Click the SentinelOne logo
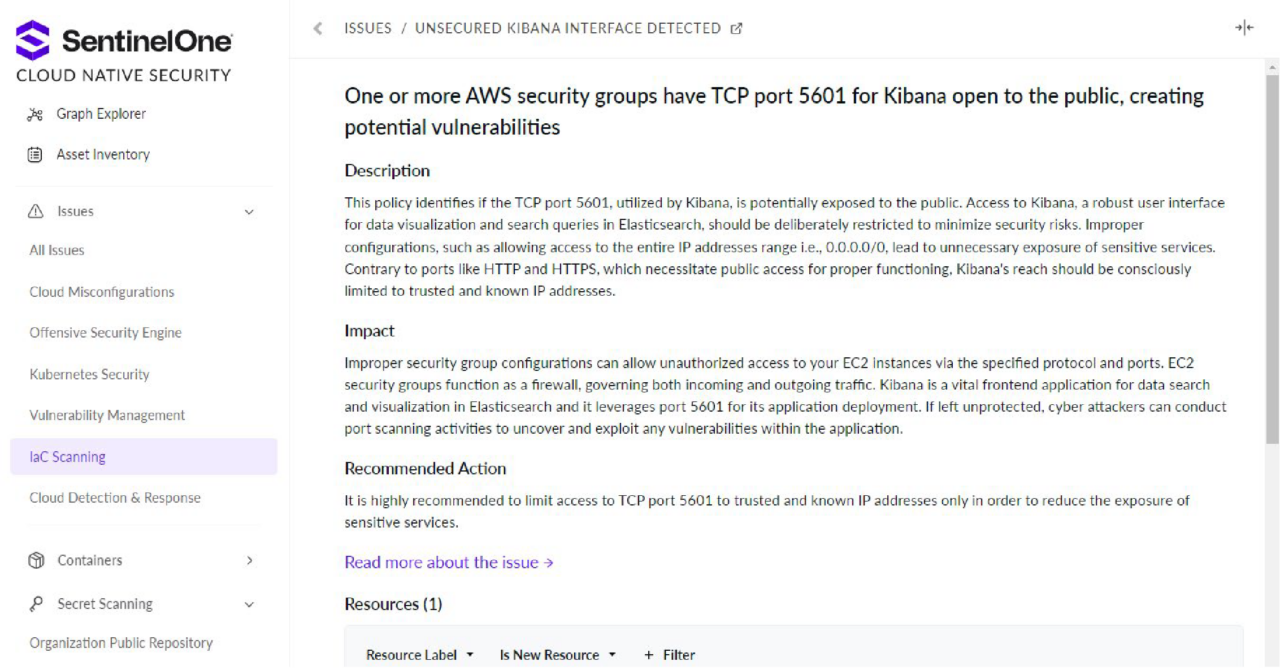1280x670 pixels. pos(124,42)
